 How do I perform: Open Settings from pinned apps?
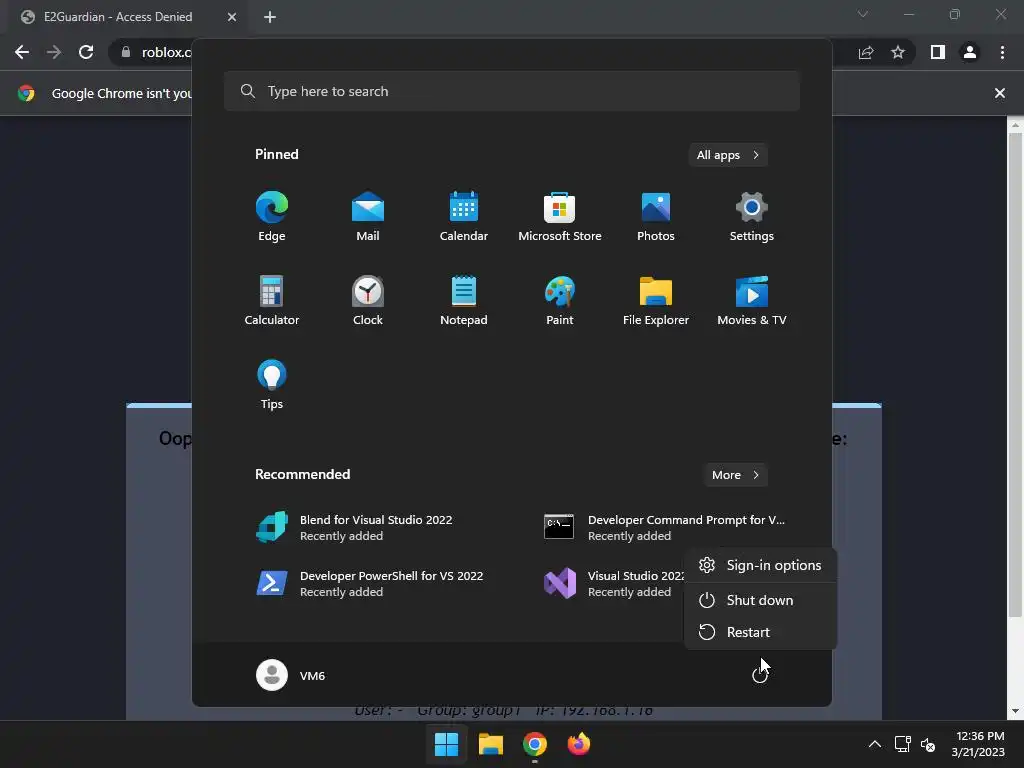pos(752,217)
